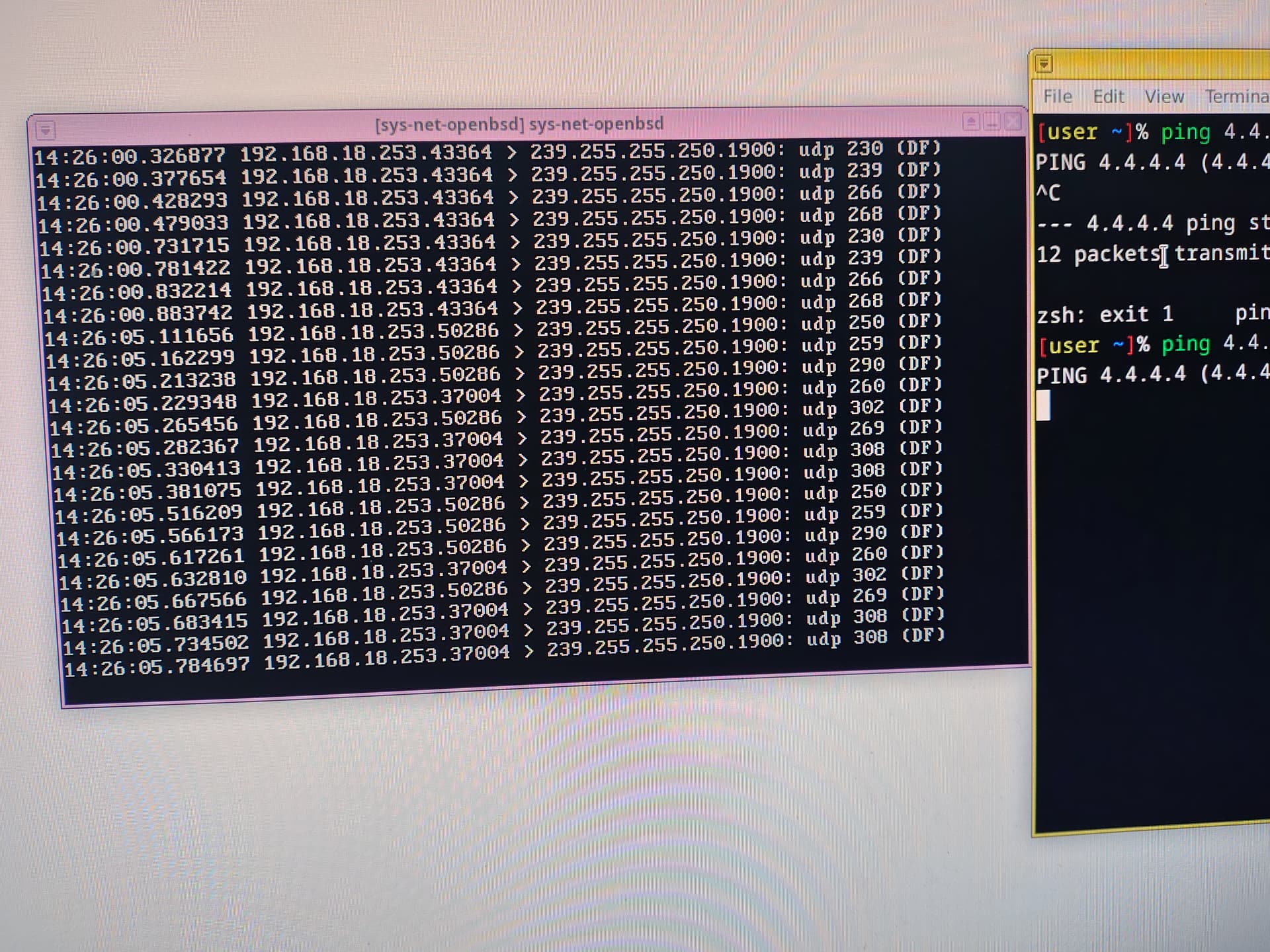The height and width of the screenshot is (952, 1270).
Task: Click the second '[user ~]% ping' prompt line
Action: 1152,344
